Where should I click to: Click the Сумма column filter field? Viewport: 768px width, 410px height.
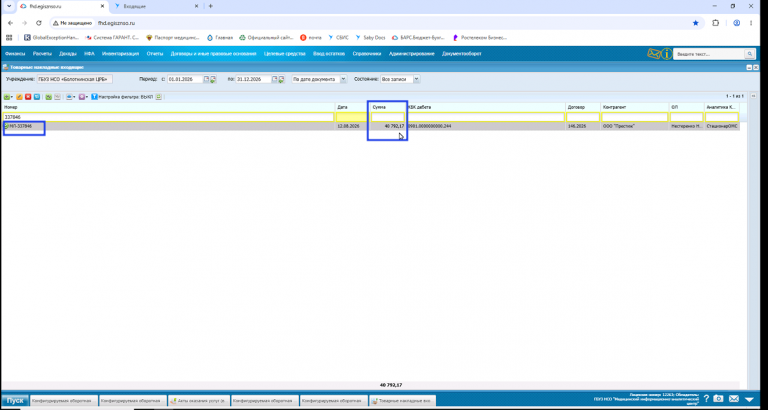[x=387, y=118]
